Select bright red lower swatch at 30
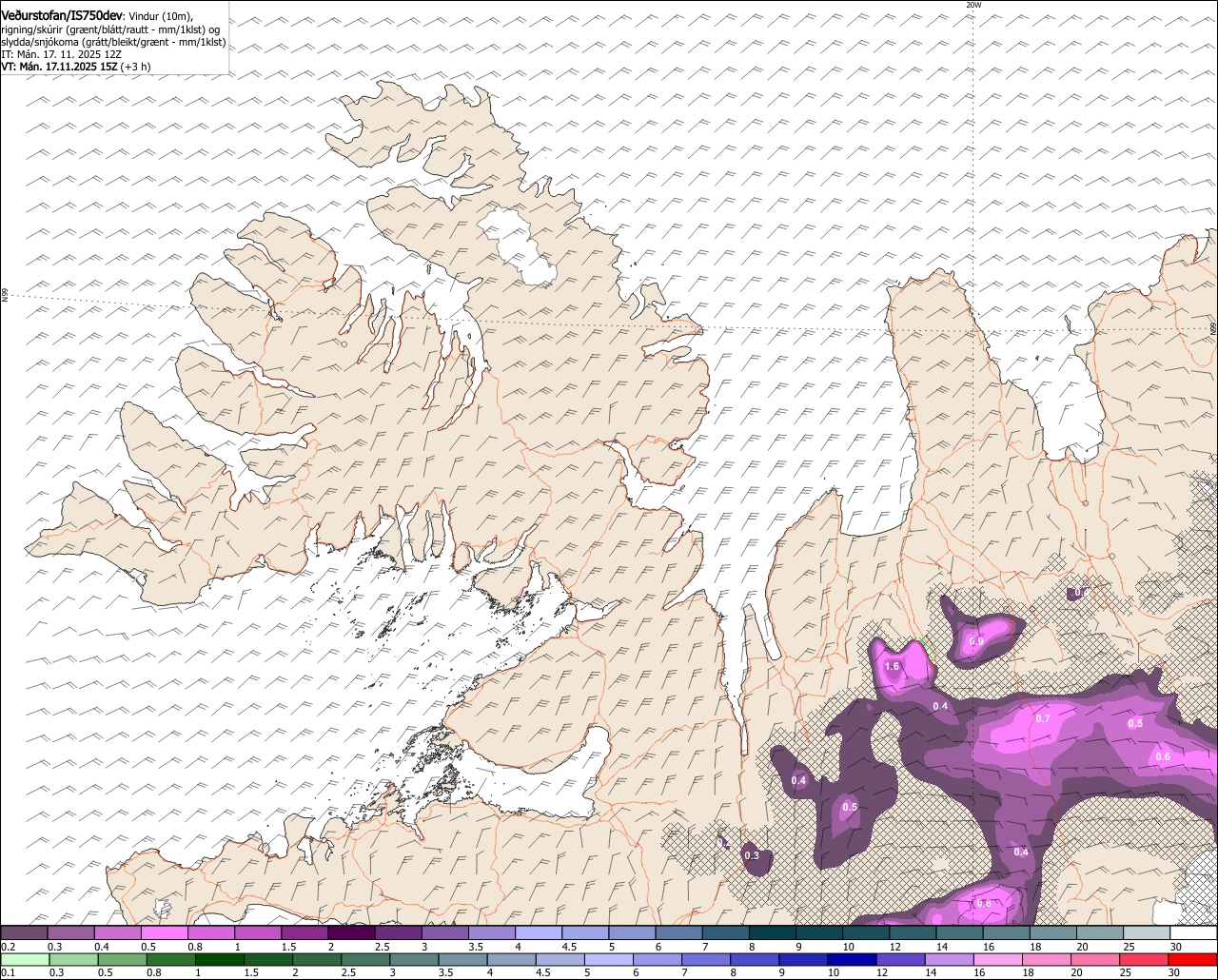This screenshot has height=980, width=1218. pyautogui.click(x=1194, y=959)
